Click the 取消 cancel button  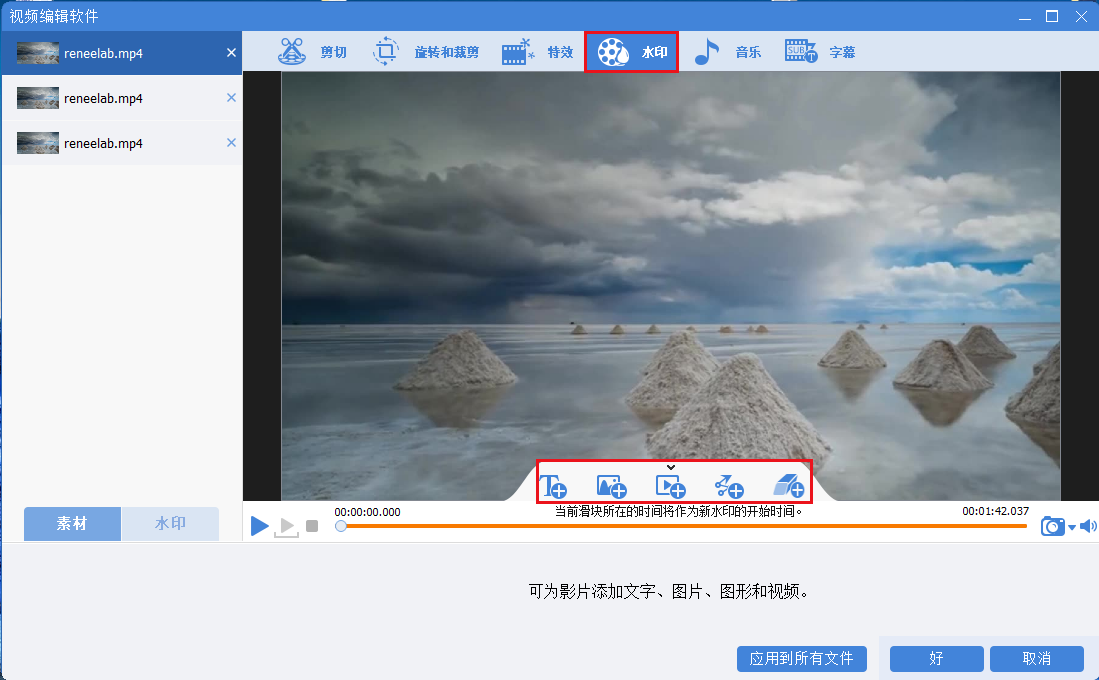coord(1037,659)
